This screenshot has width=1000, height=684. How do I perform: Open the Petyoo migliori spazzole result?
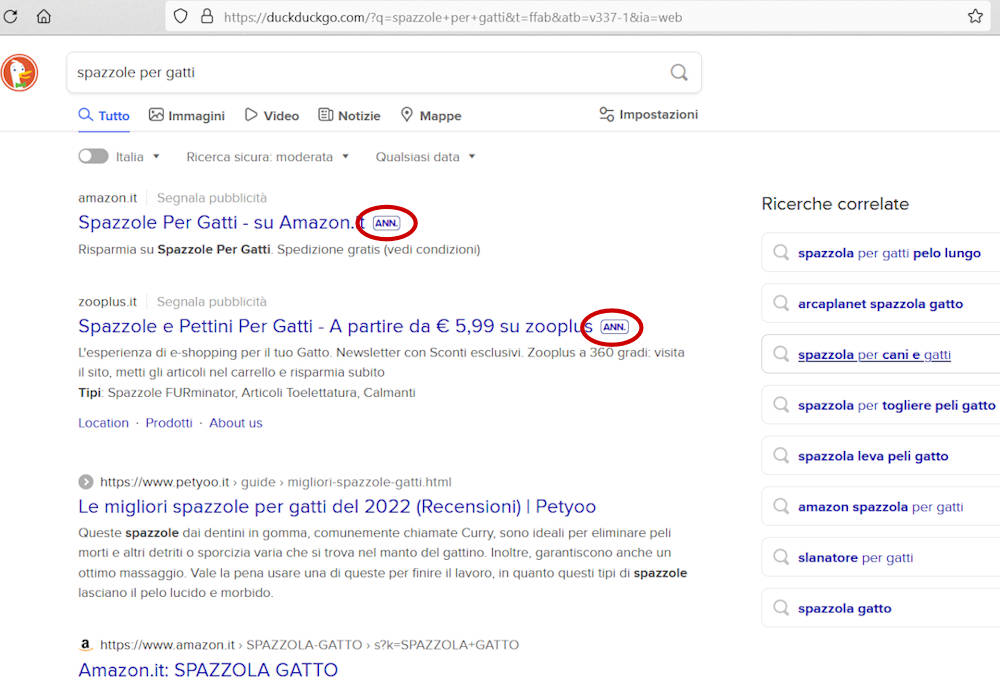(x=337, y=506)
